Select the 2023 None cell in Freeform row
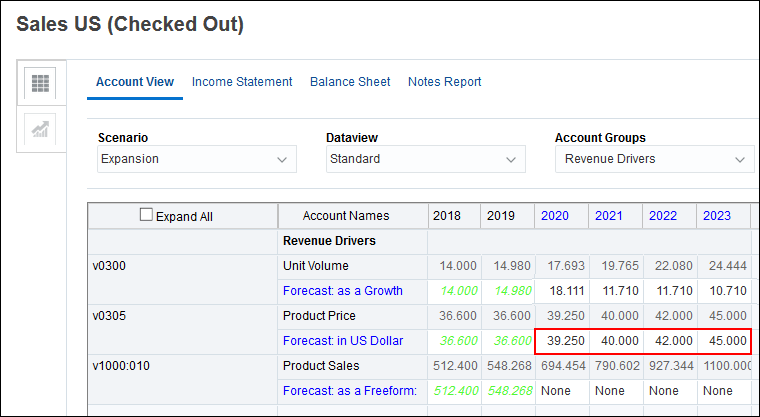 [724, 391]
